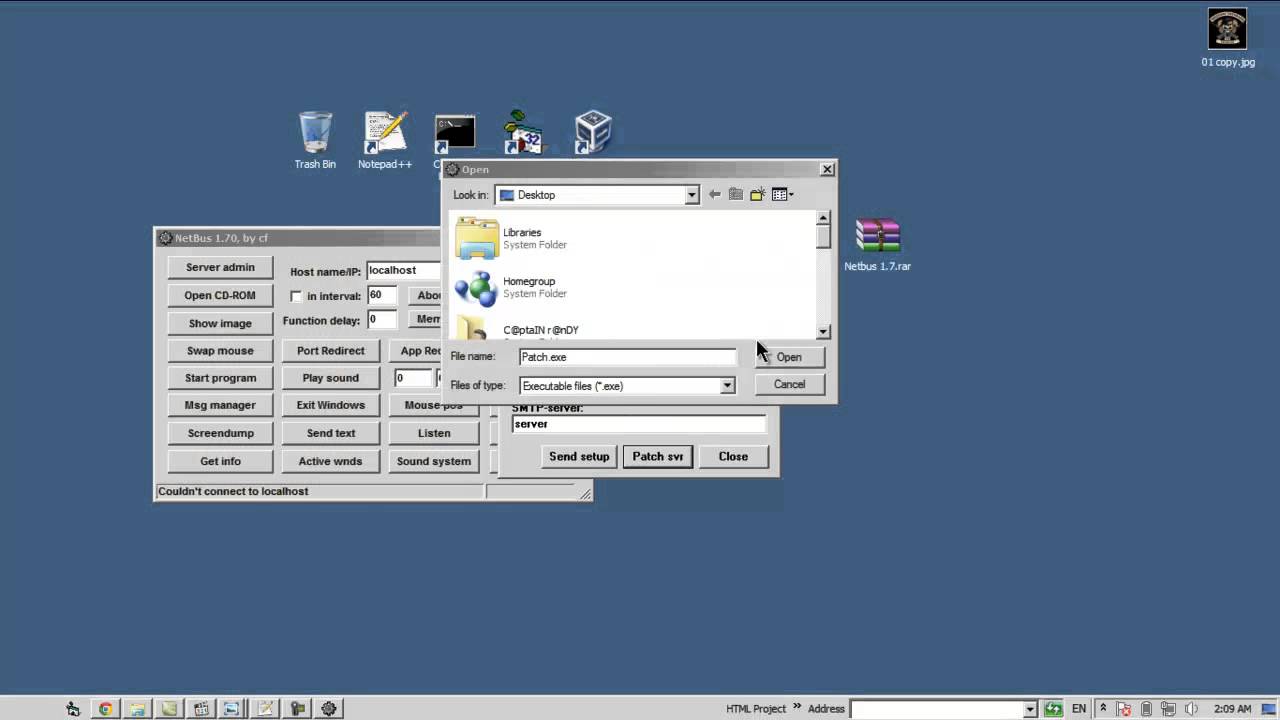The width and height of the screenshot is (1280, 720).
Task: Enable the 'in interval' checkbox in NetBus
Action: click(x=296, y=296)
